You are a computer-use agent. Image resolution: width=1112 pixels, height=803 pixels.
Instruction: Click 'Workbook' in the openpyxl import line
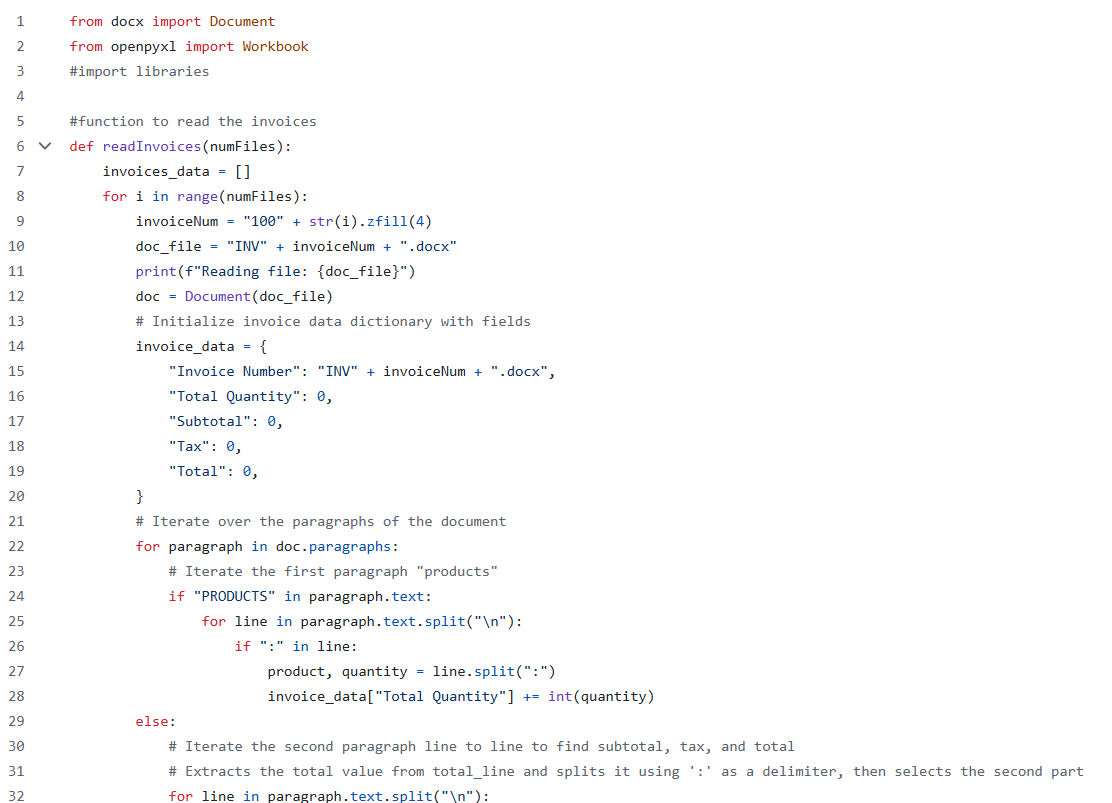pyautogui.click(x=275, y=46)
